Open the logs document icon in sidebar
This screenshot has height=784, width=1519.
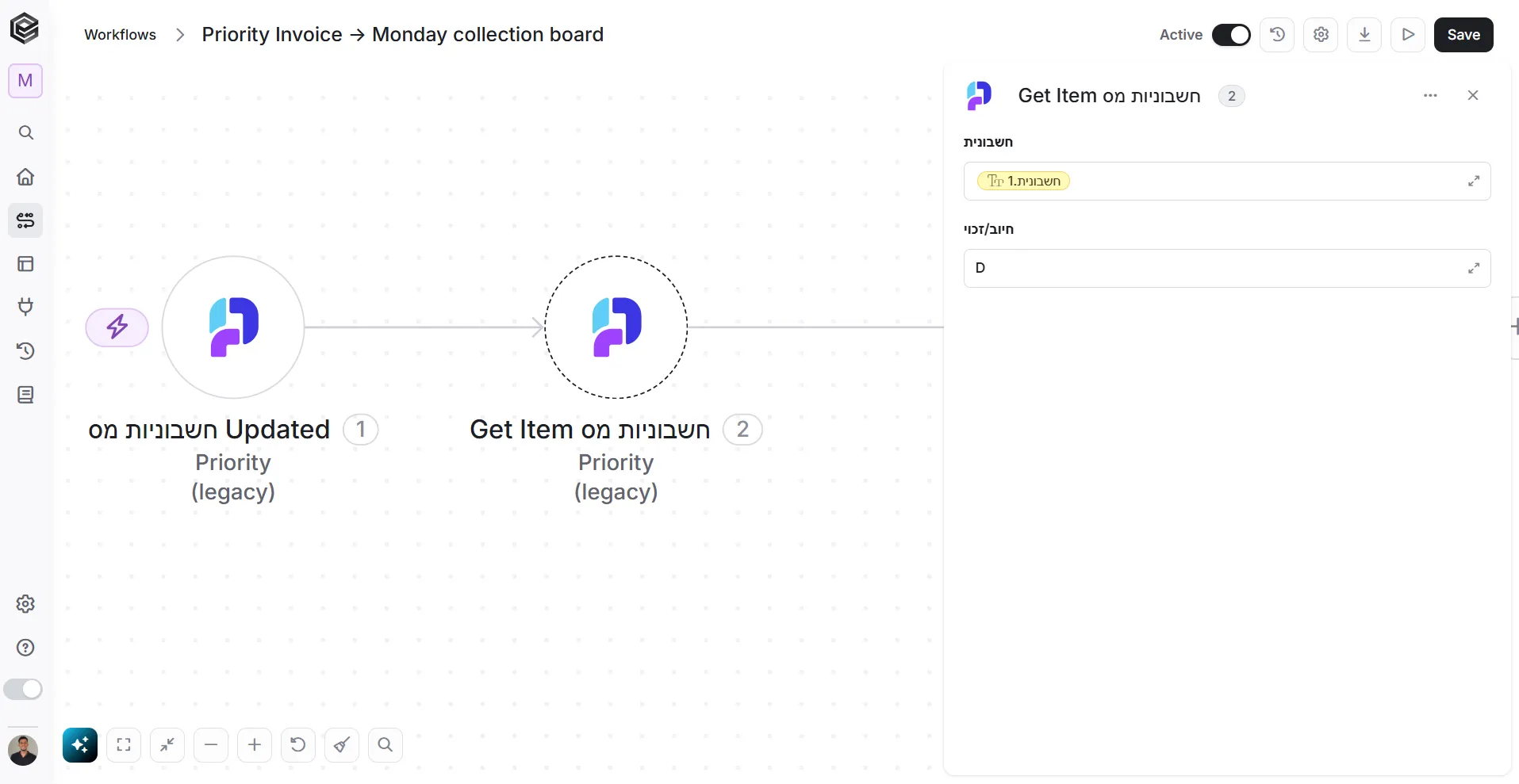(25, 395)
